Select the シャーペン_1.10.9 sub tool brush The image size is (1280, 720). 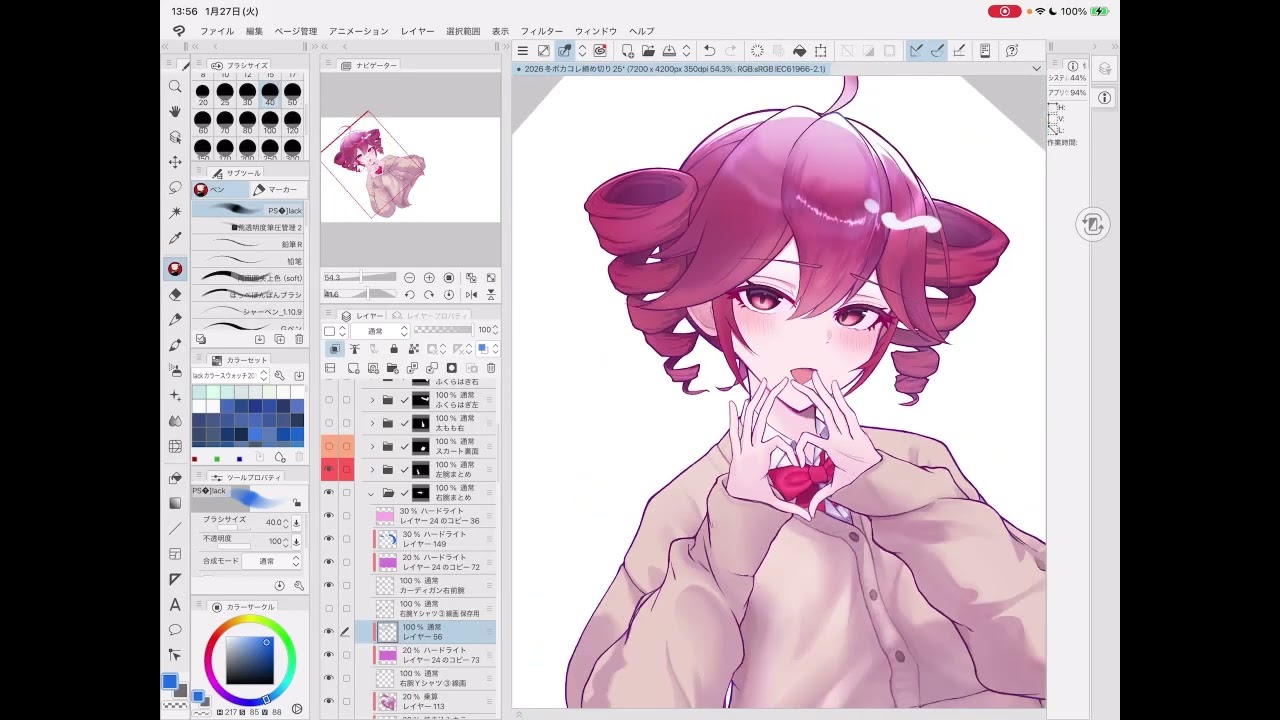click(x=247, y=311)
